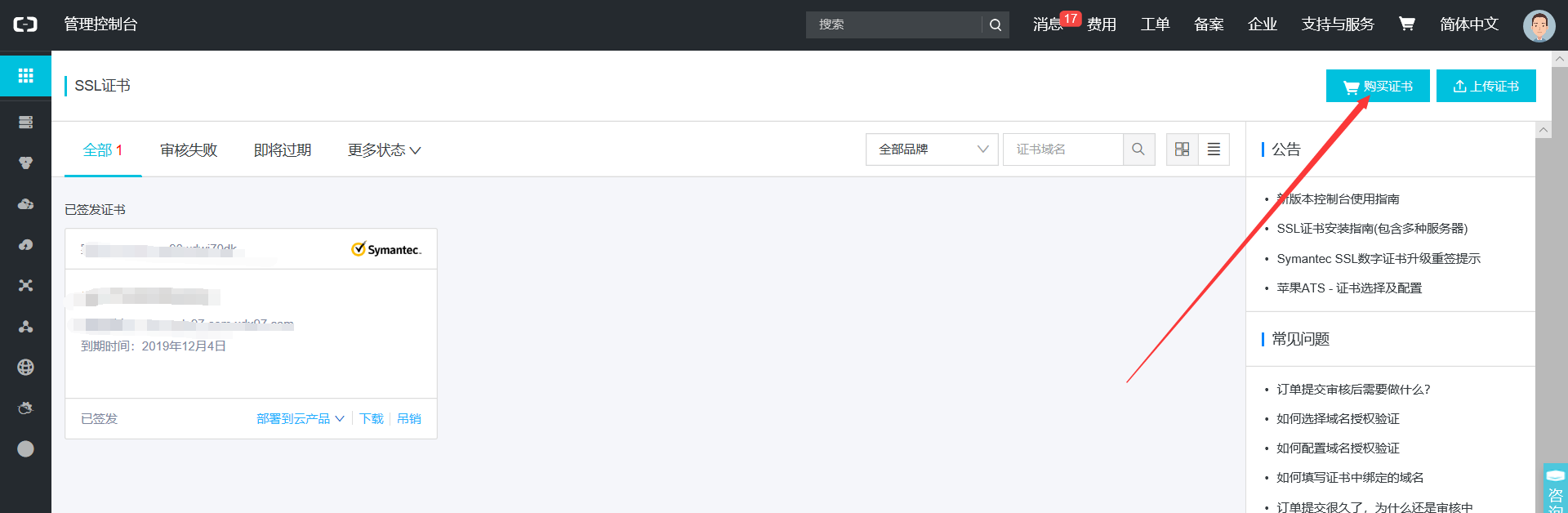The height and width of the screenshot is (513, 1568).
Task: Open the 简体中文 language selector
Action: (x=1469, y=25)
